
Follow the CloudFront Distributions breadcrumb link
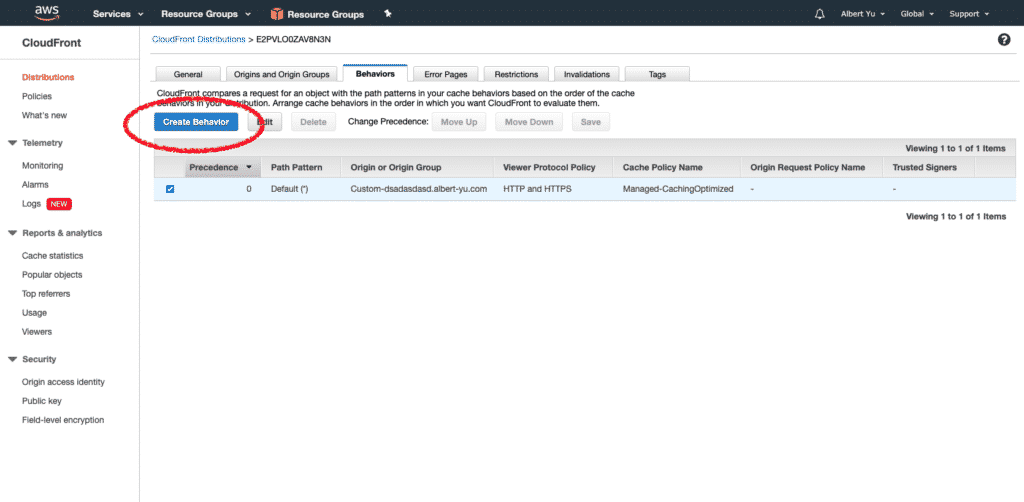click(199, 39)
